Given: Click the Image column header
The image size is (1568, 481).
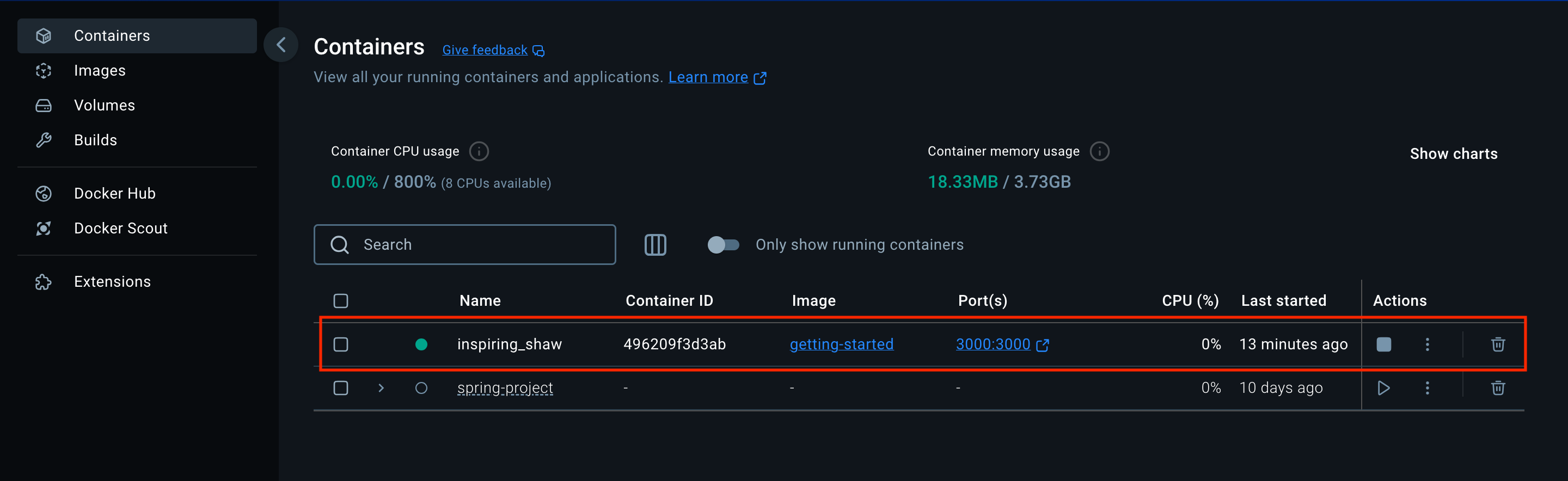Looking at the screenshot, I should pyautogui.click(x=813, y=301).
